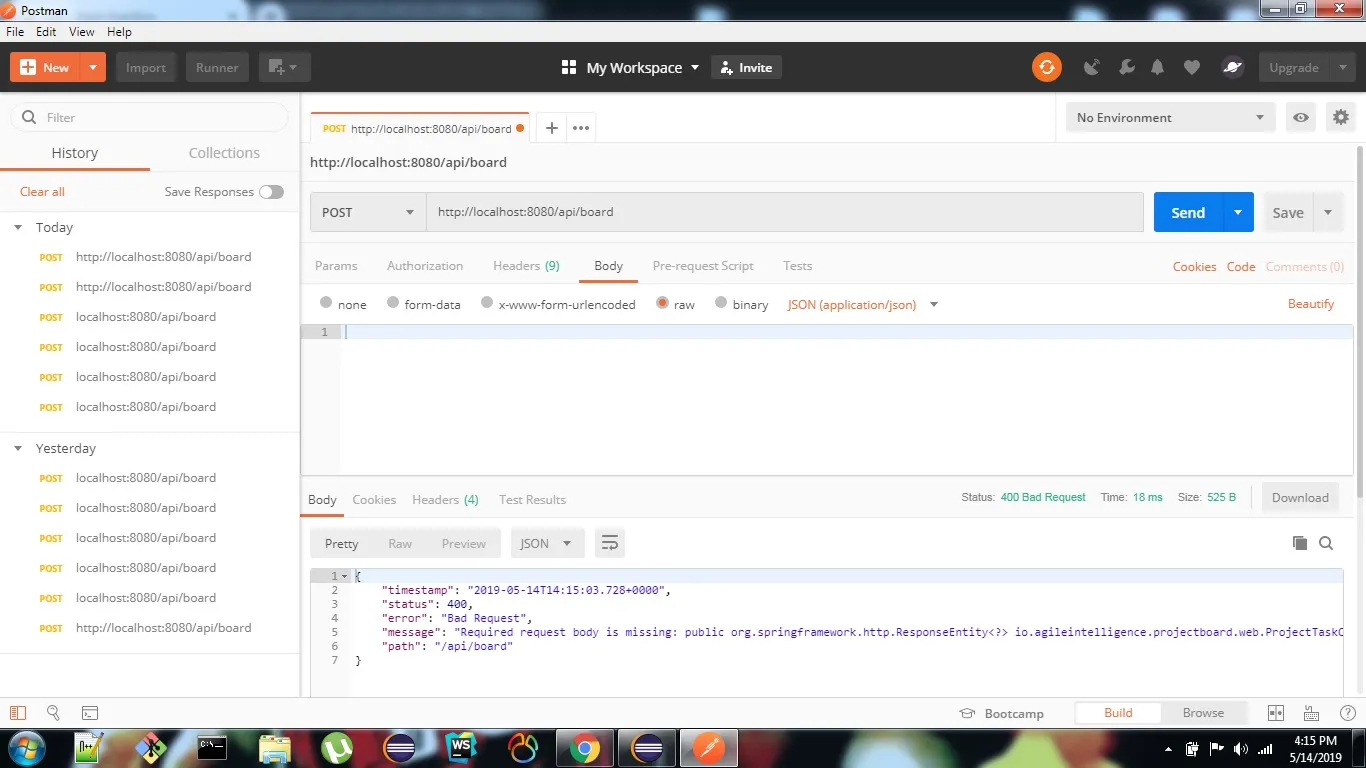Collapse the Today history group
Viewport: 1366px width, 768px height.
pyautogui.click(x=18, y=227)
